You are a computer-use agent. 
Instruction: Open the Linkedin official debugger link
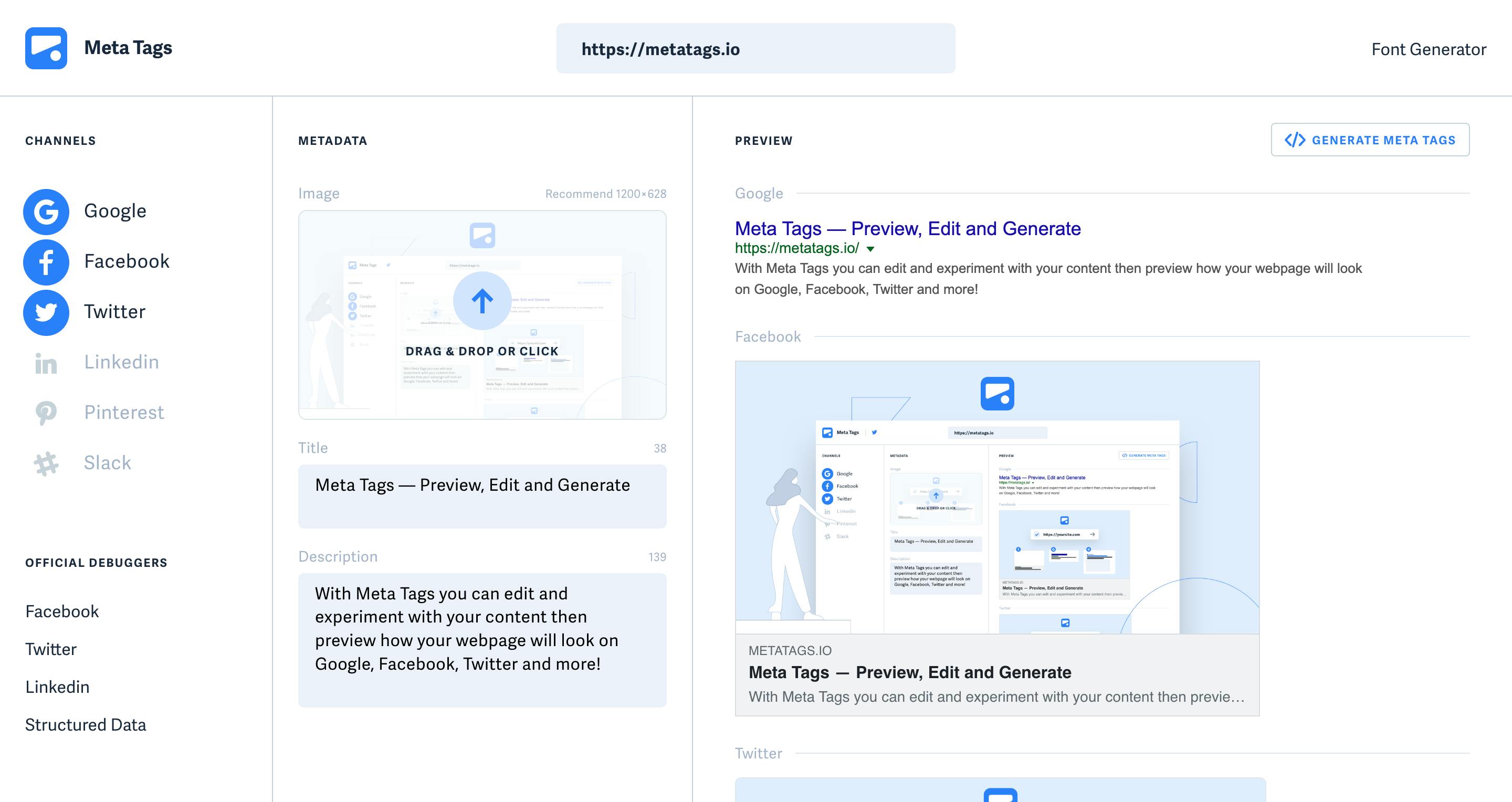(x=58, y=687)
